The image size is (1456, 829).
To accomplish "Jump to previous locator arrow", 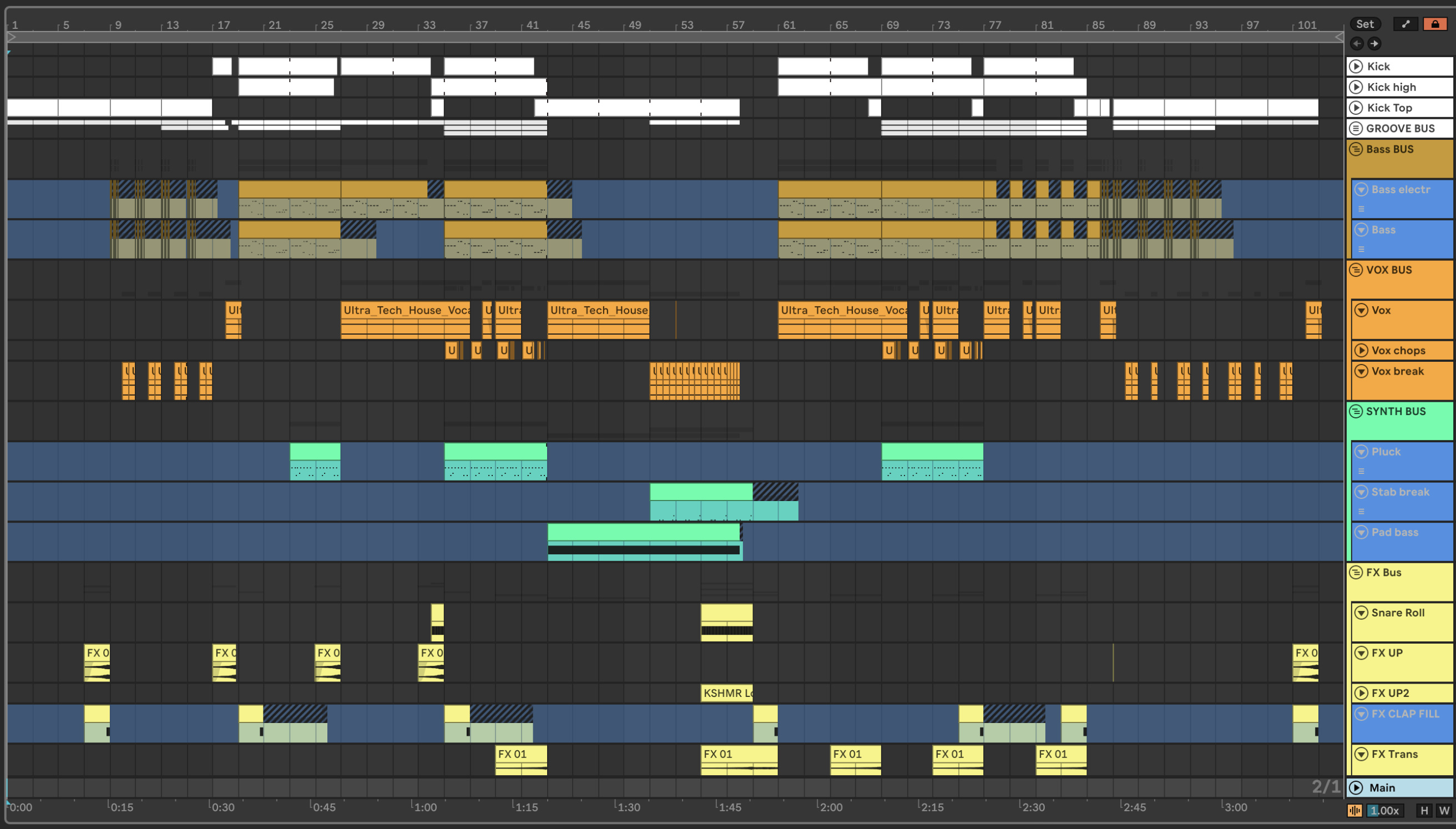I will click(1357, 43).
